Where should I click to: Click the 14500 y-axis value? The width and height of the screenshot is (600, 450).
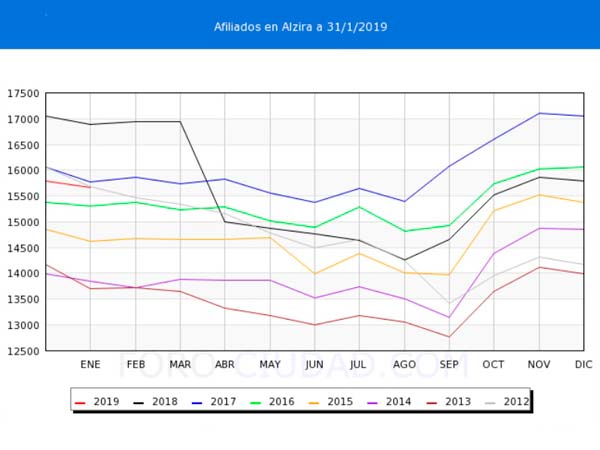click(23, 248)
